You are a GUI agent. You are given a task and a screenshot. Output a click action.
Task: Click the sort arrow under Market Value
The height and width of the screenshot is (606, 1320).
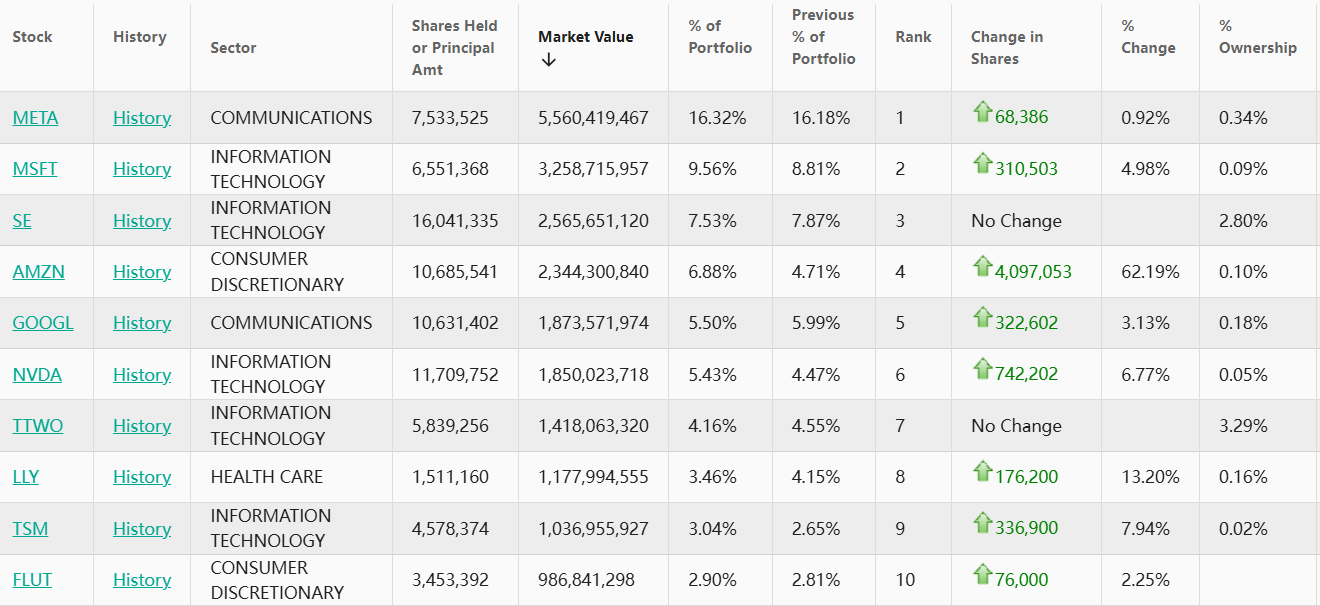pos(548,60)
